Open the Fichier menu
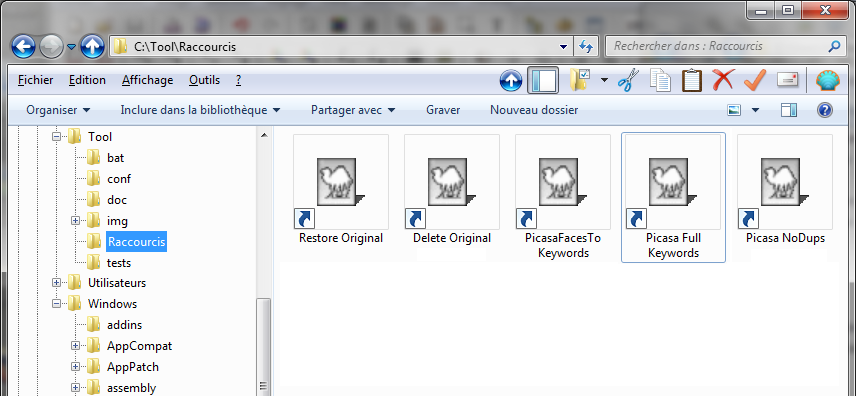856x396 pixels. pyautogui.click(x=35, y=80)
